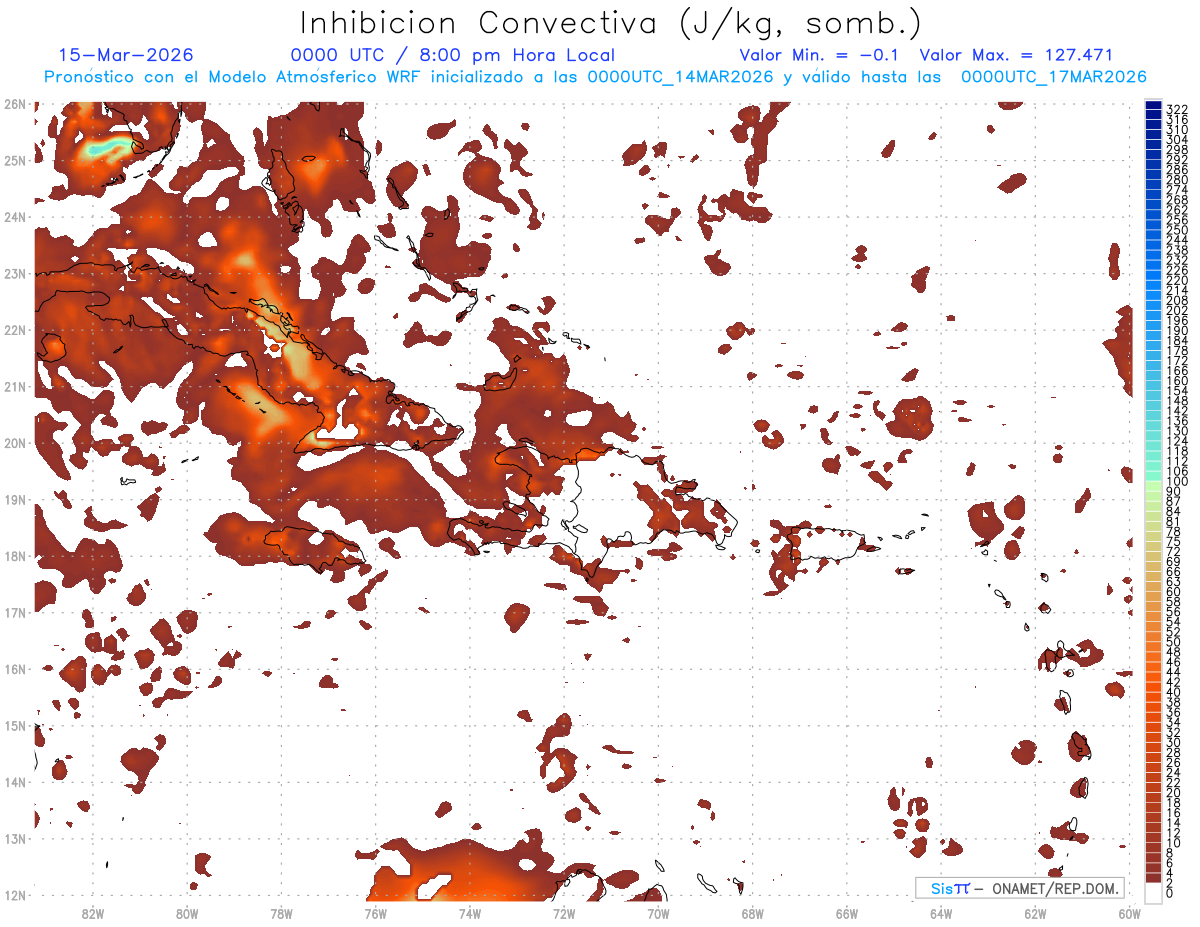Click the '0' colorbar label at the bottom
The image size is (1200, 927).
tap(1169, 893)
